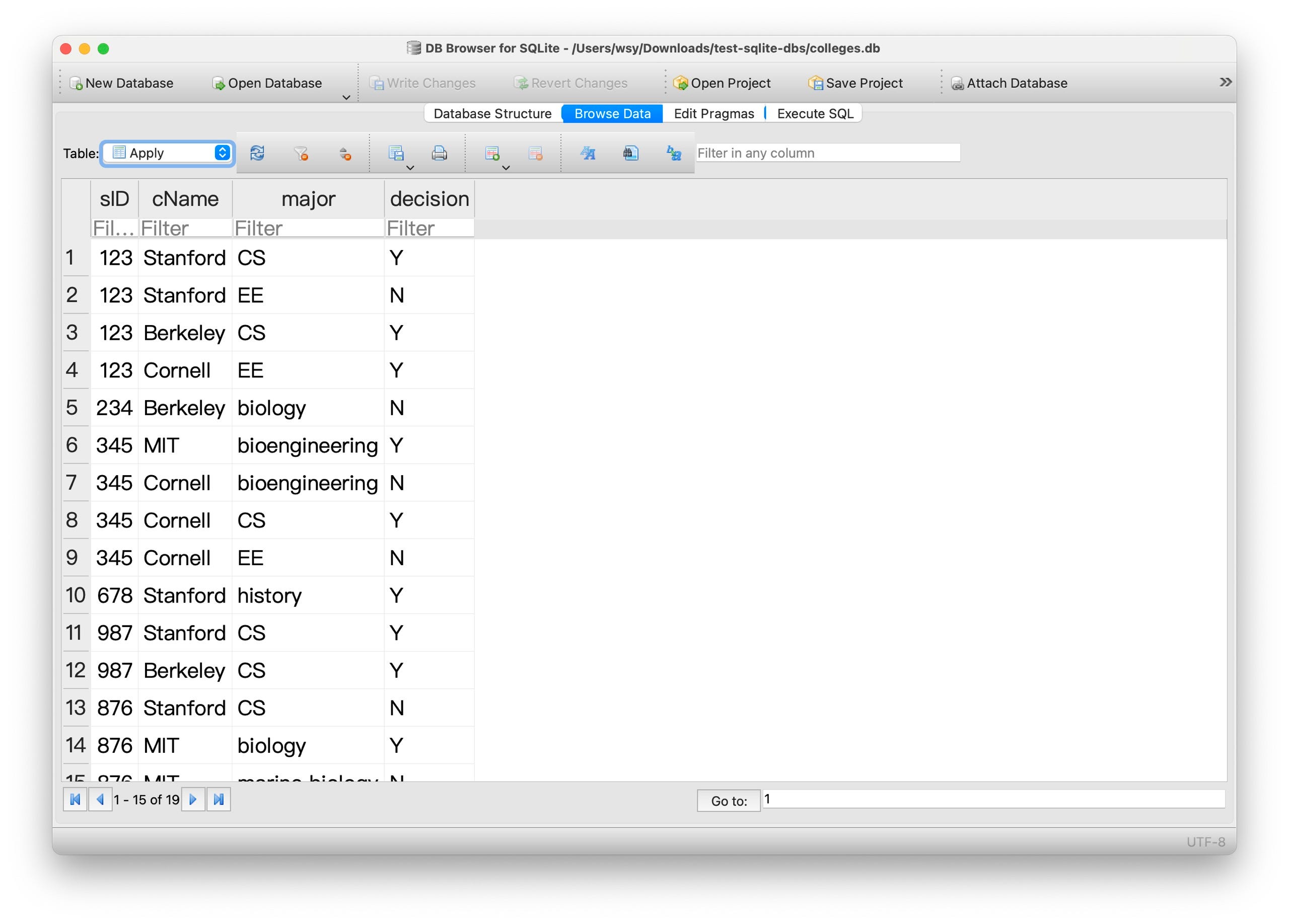Open the recent databases dropdown arrow
Screen dimensions: 1289x924
pos(346,98)
